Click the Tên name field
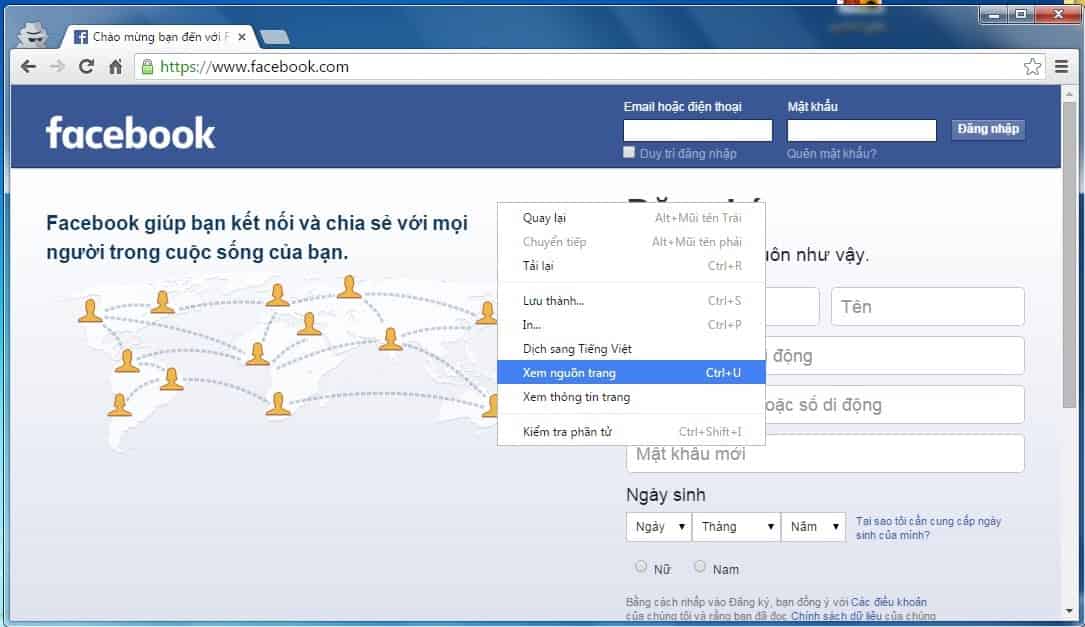The width and height of the screenshot is (1085, 627). [927, 307]
